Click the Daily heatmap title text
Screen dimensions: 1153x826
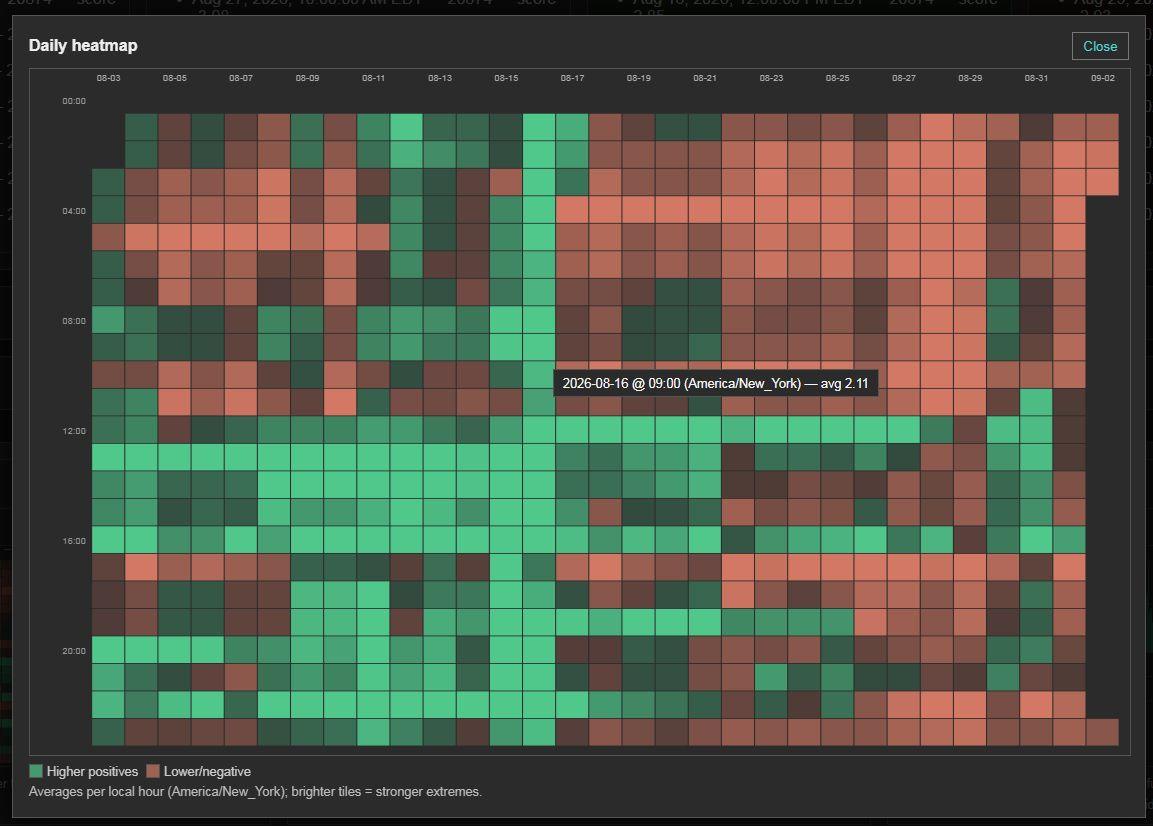[83, 46]
